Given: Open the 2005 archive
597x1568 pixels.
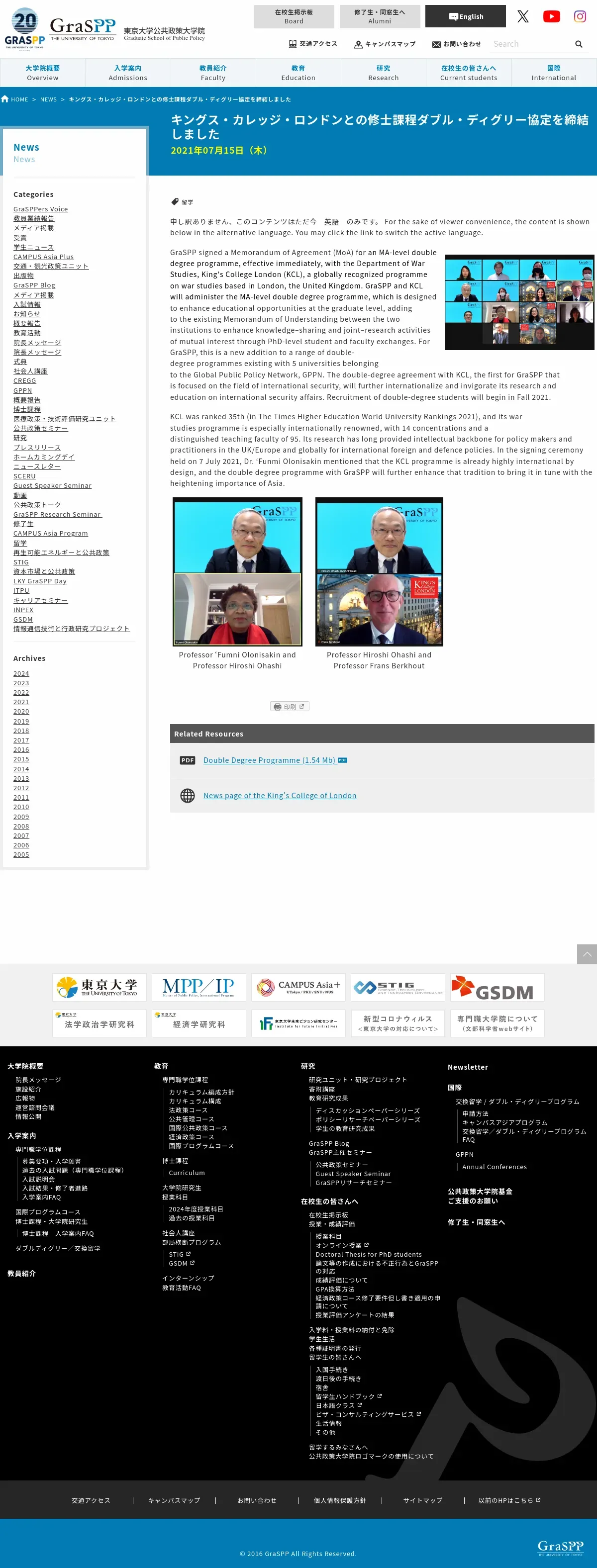Looking at the screenshot, I should 21,854.
